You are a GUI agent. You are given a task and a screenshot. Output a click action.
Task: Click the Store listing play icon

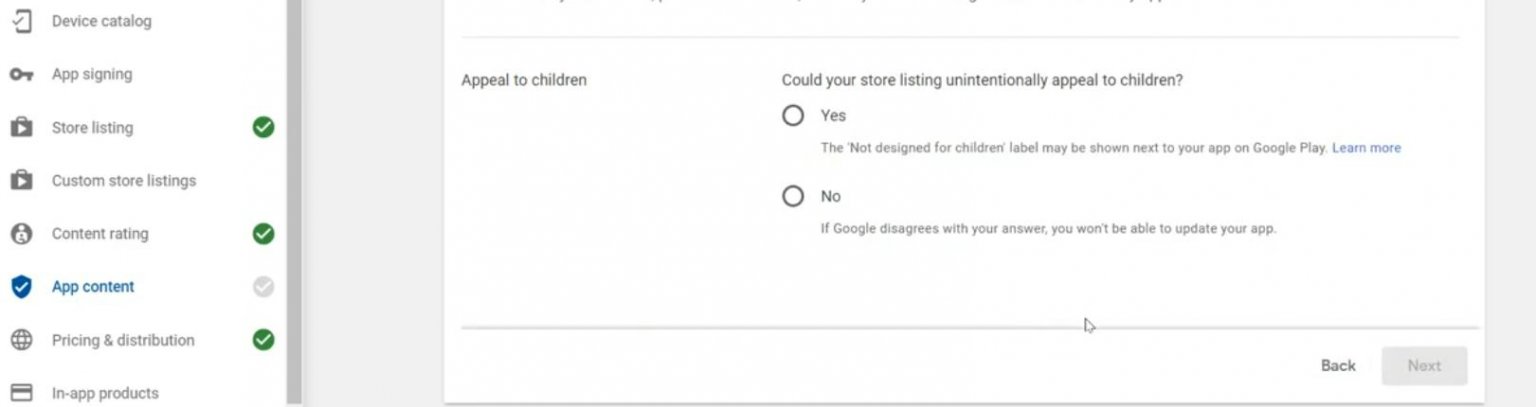[21, 128]
